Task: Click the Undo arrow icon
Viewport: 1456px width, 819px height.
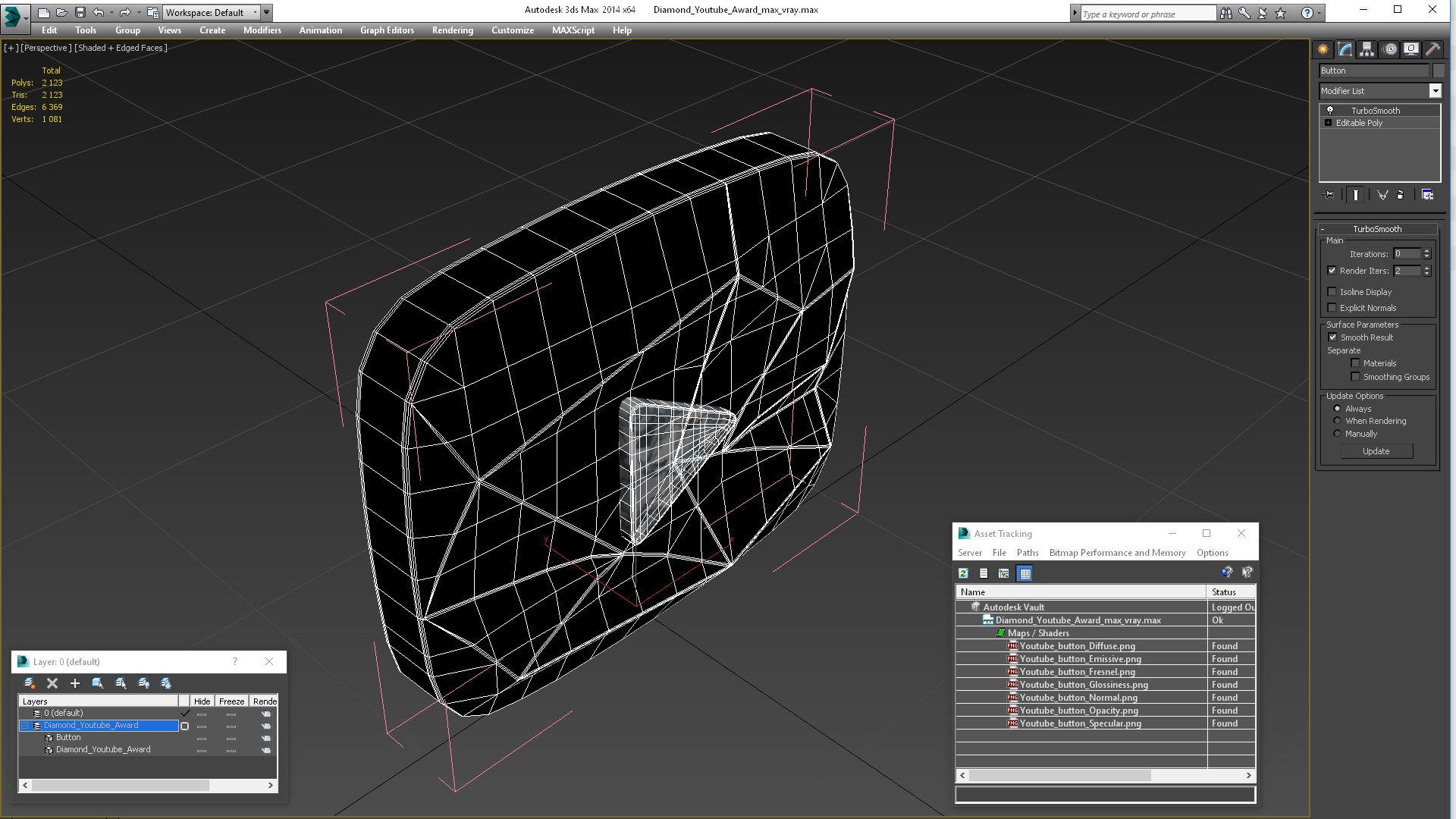Action: click(x=98, y=12)
